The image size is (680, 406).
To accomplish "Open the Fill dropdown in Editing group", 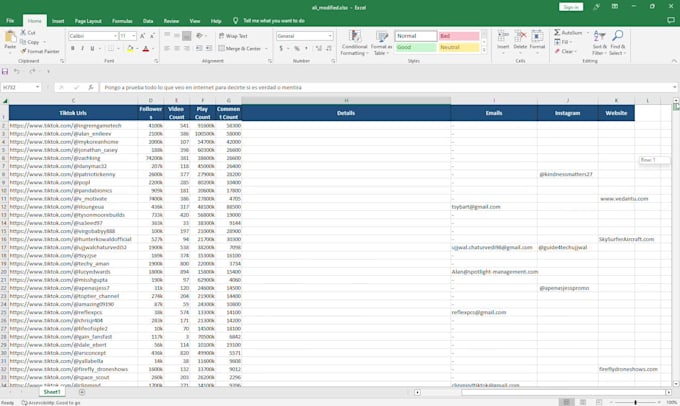I will coord(564,42).
